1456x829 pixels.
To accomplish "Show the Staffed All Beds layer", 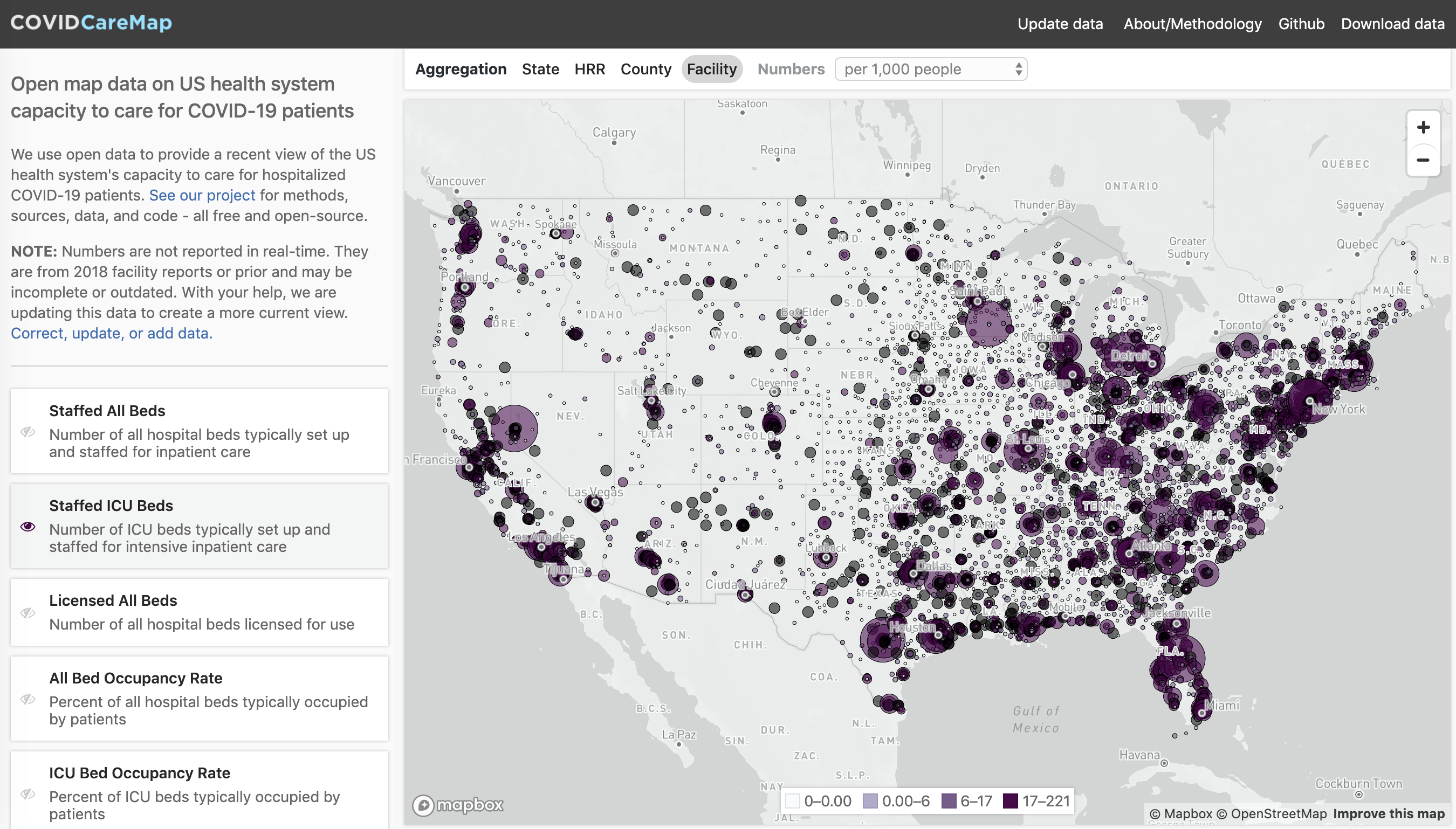I will 28,432.
